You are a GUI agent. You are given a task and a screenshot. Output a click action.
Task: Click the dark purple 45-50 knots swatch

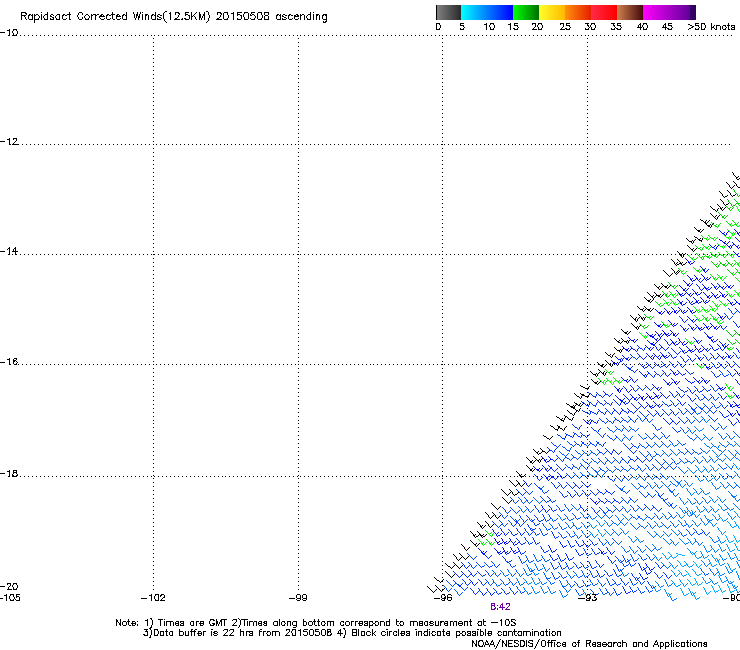tap(682, 12)
